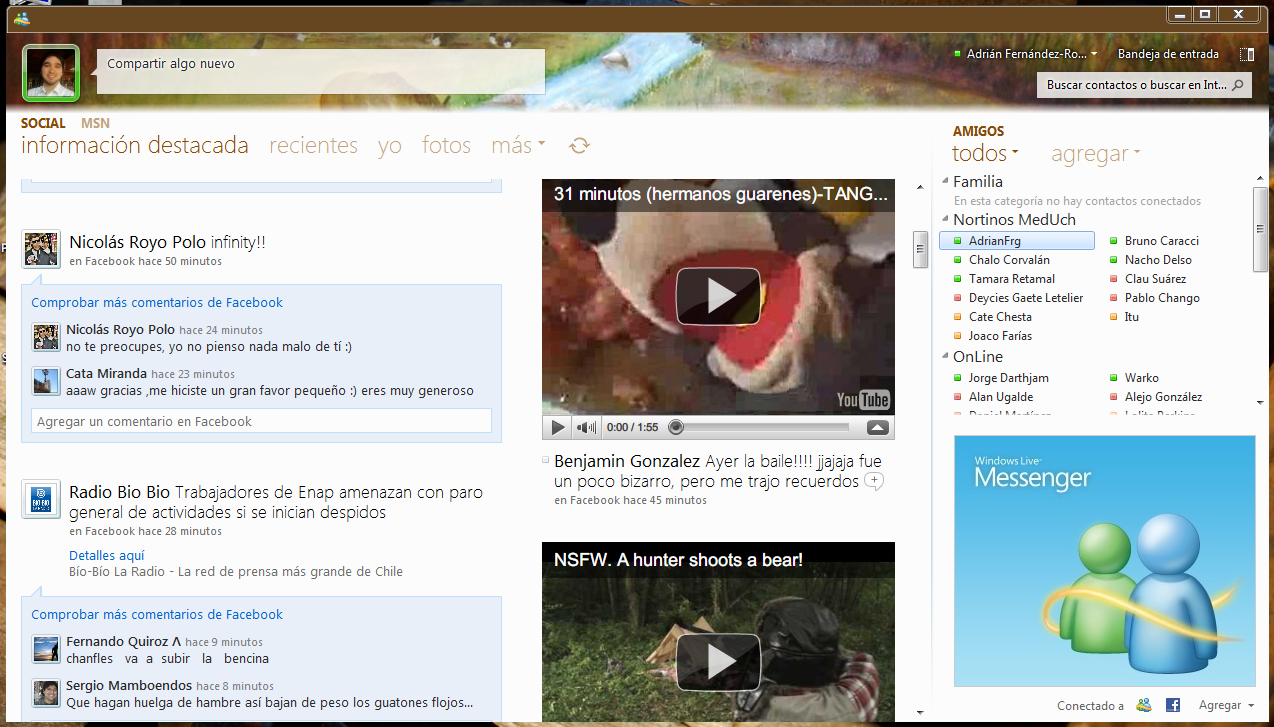1274x727 pixels.
Task: Select contact Clau Suárez
Action: (x=1155, y=279)
